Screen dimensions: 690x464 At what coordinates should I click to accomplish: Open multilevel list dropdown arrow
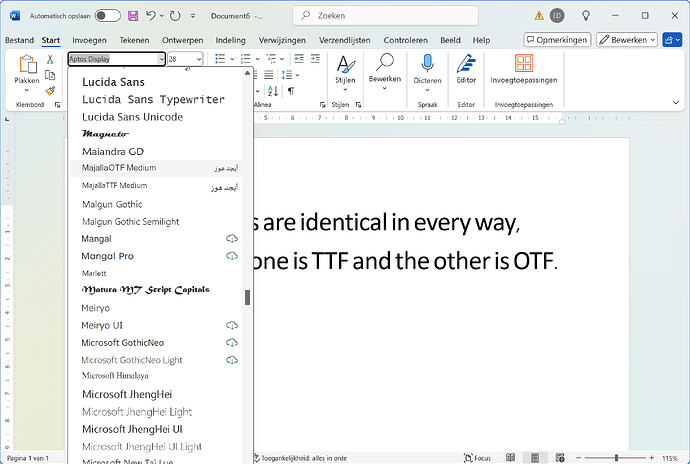tap(282, 59)
